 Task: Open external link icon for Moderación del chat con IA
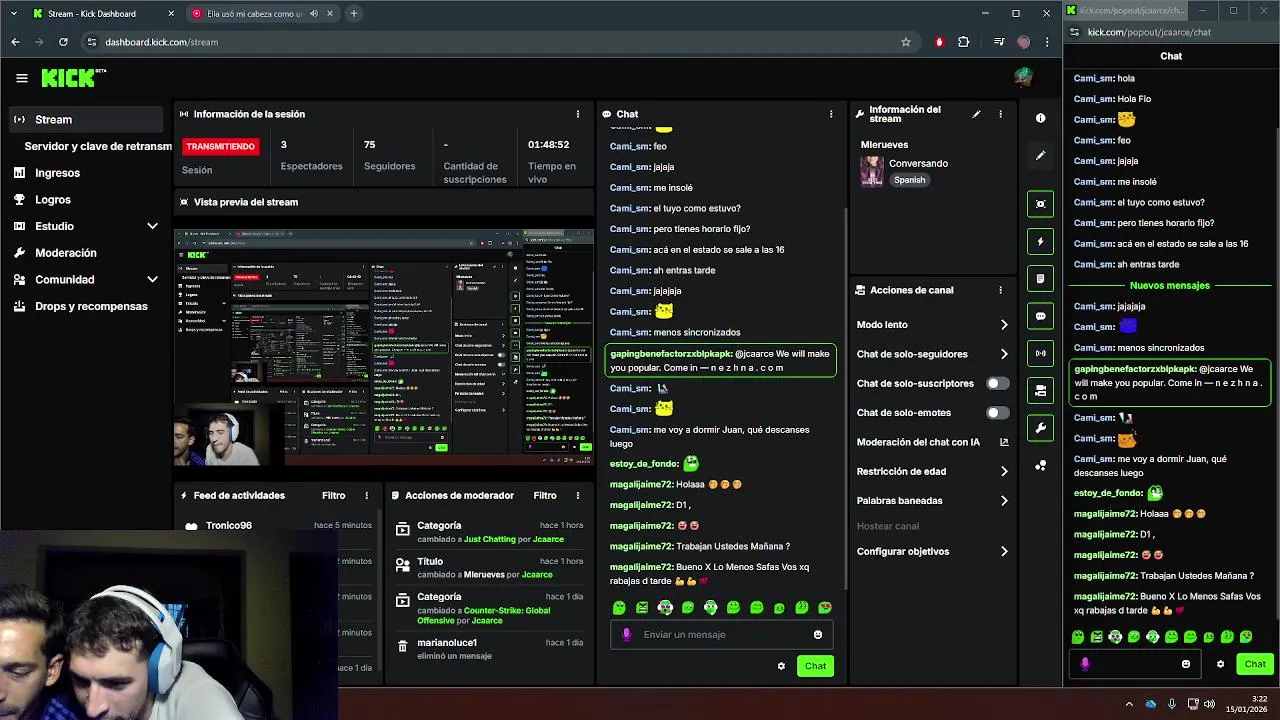[x=1004, y=442]
